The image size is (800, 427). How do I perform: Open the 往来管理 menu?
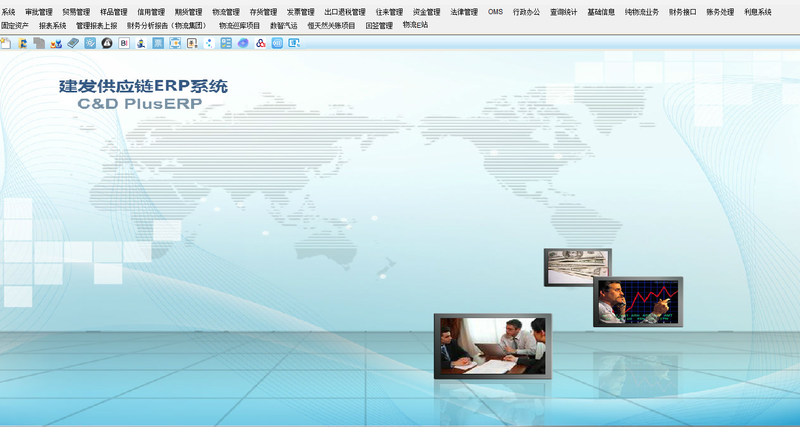coord(389,12)
